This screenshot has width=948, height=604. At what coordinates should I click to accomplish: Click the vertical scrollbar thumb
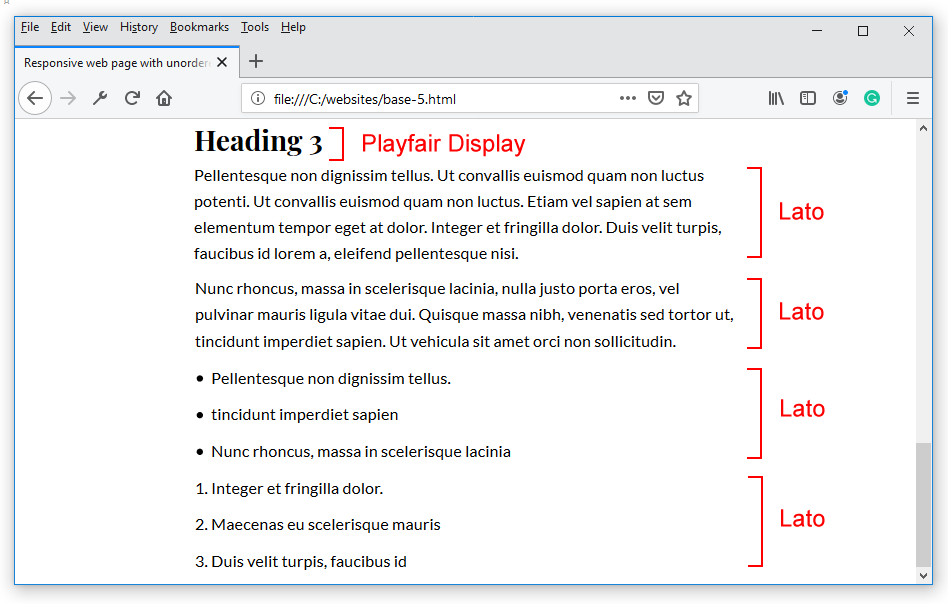[x=923, y=504]
